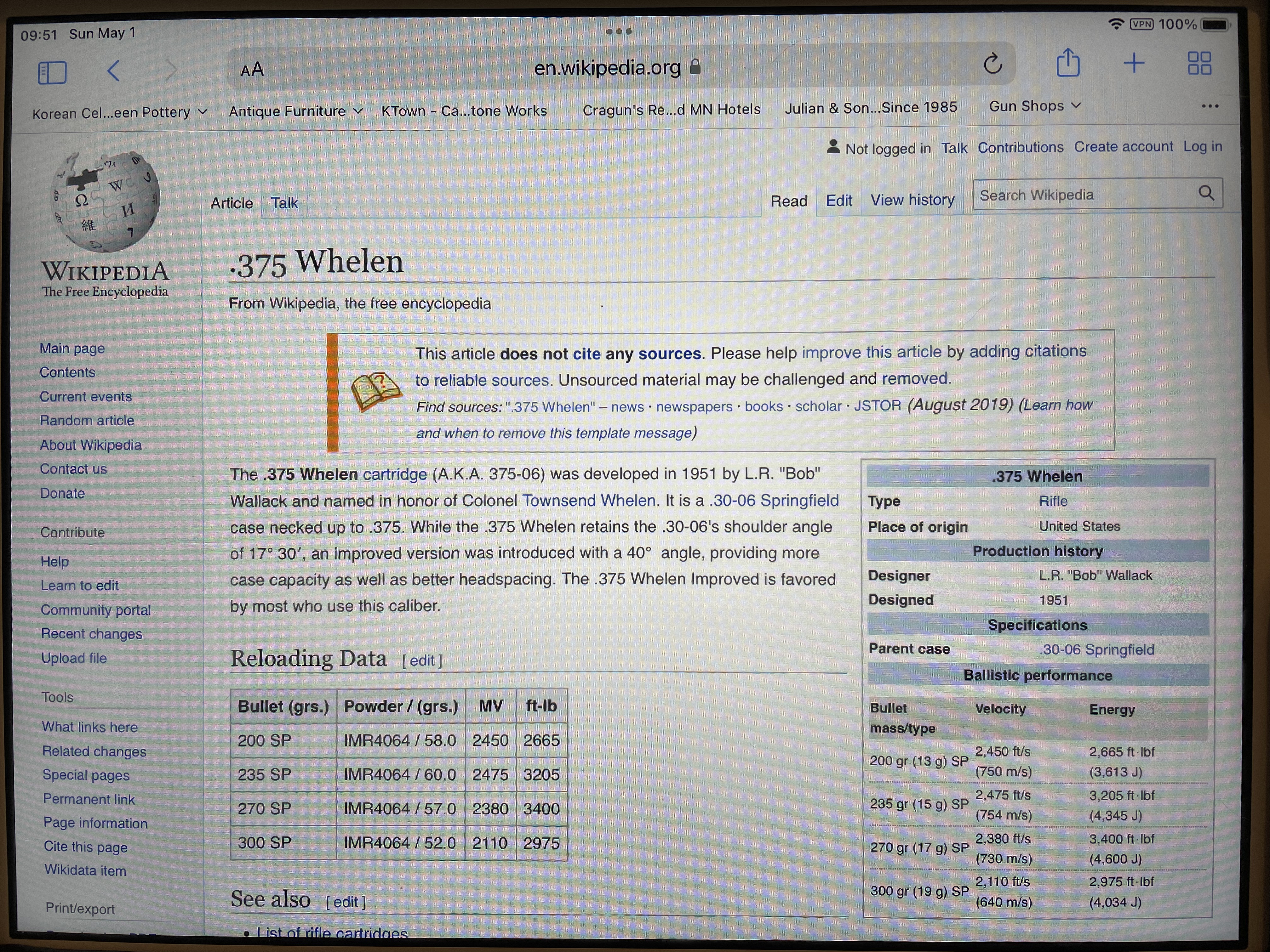The width and height of the screenshot is (1270, 952).
Task: Open Community portal link
Action: pyautogui.click(x=96, y=609)
